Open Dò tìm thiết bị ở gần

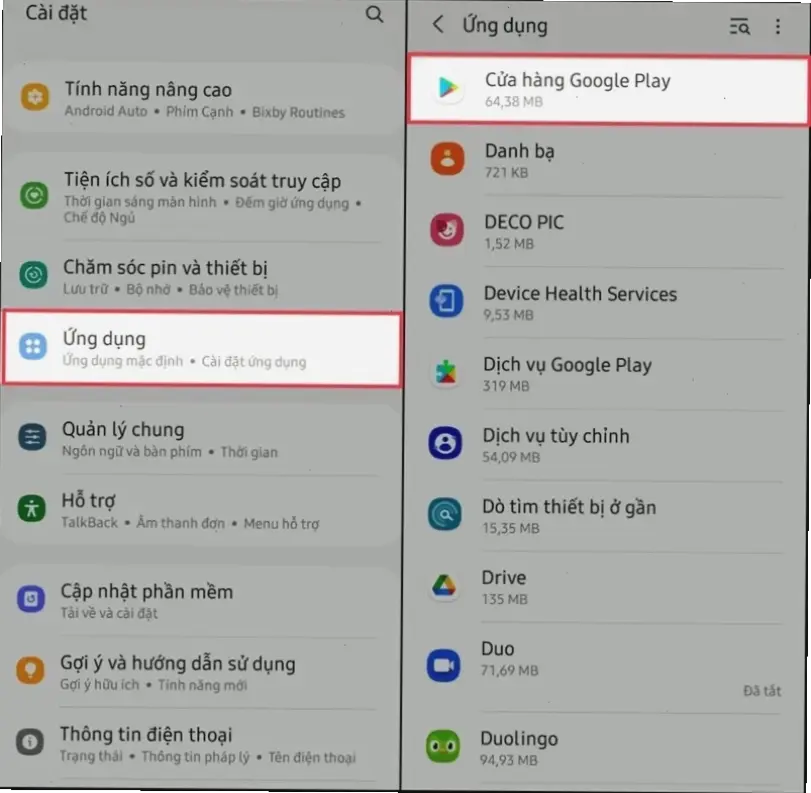605,516
